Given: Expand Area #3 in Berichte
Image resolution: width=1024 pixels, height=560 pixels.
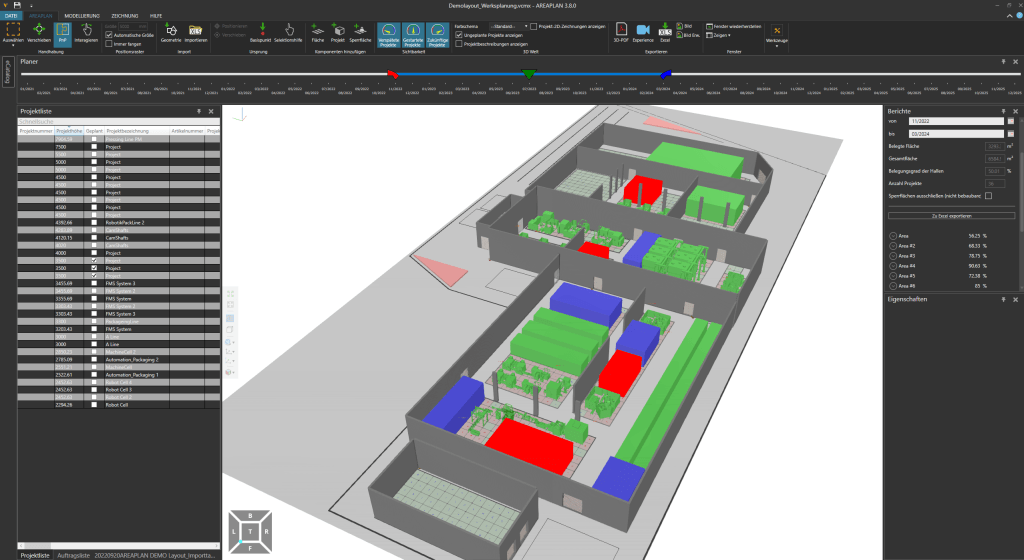Looking at the screenshot, I should click(892, 256).
